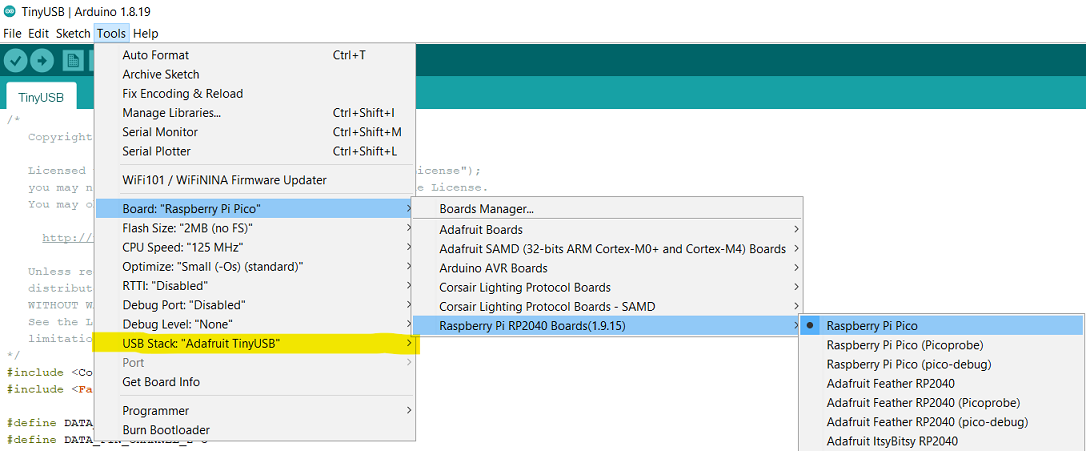The width and height of the screenshot is (1086, 451).
Task: Click the New sketch toolbar icon
Action: coord(72,61)
